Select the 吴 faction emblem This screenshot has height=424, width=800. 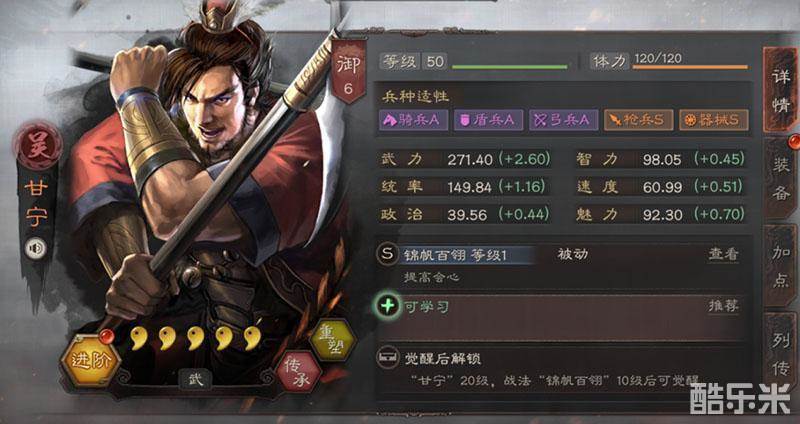38,146
